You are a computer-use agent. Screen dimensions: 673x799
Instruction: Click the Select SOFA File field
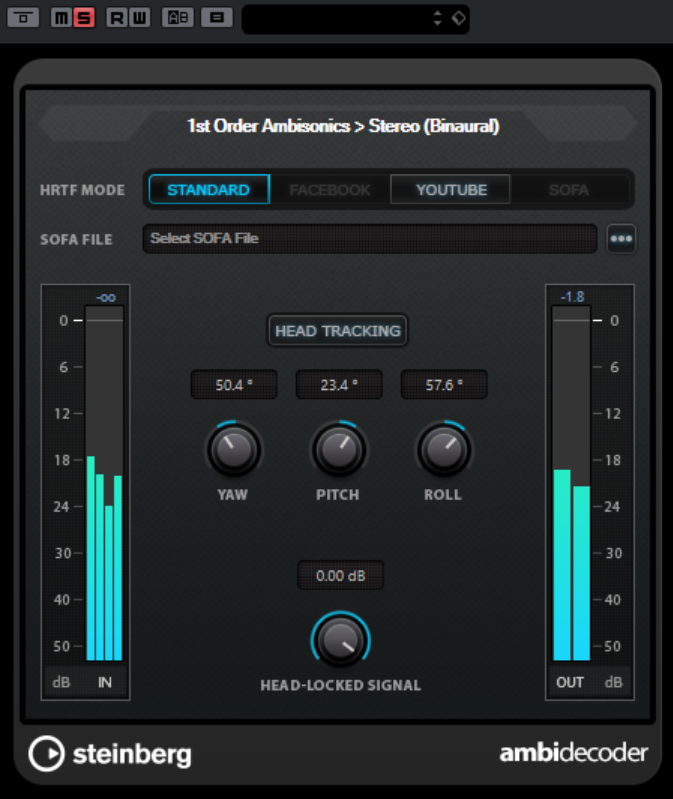369,239
